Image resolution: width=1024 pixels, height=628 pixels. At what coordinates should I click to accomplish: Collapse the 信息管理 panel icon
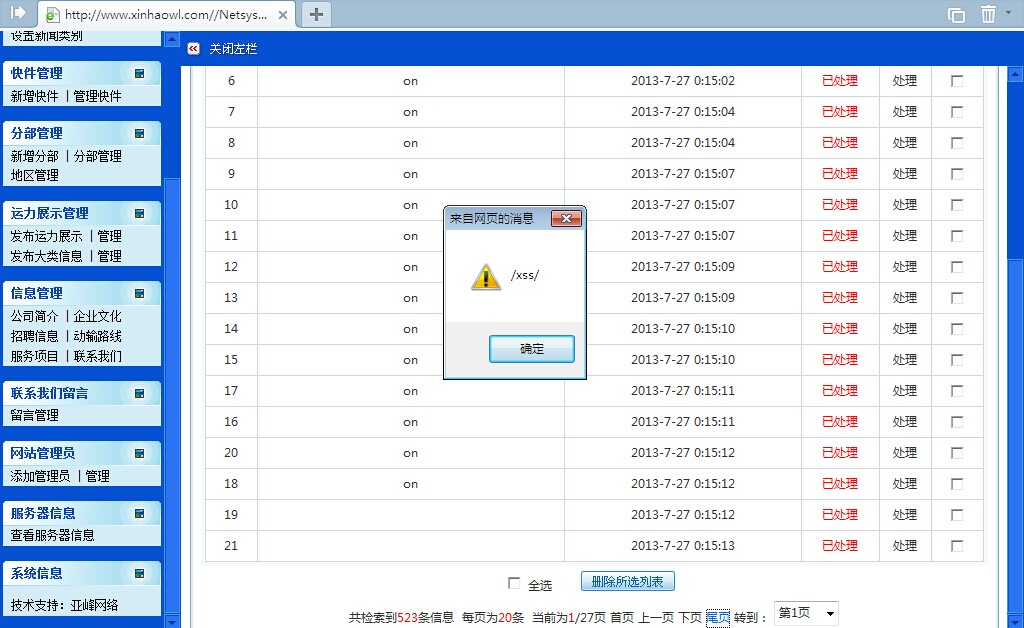[x=139, y=294]
